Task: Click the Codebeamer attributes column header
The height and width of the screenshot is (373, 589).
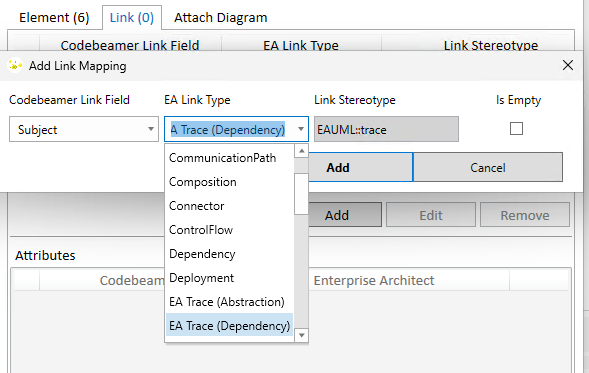Action: coord(102,280)
